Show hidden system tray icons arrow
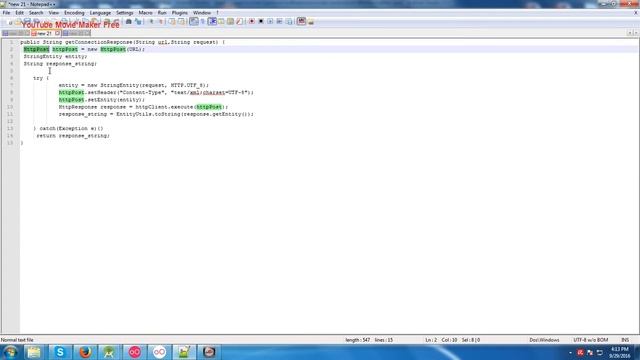640x360 pixels. point(570,352)
